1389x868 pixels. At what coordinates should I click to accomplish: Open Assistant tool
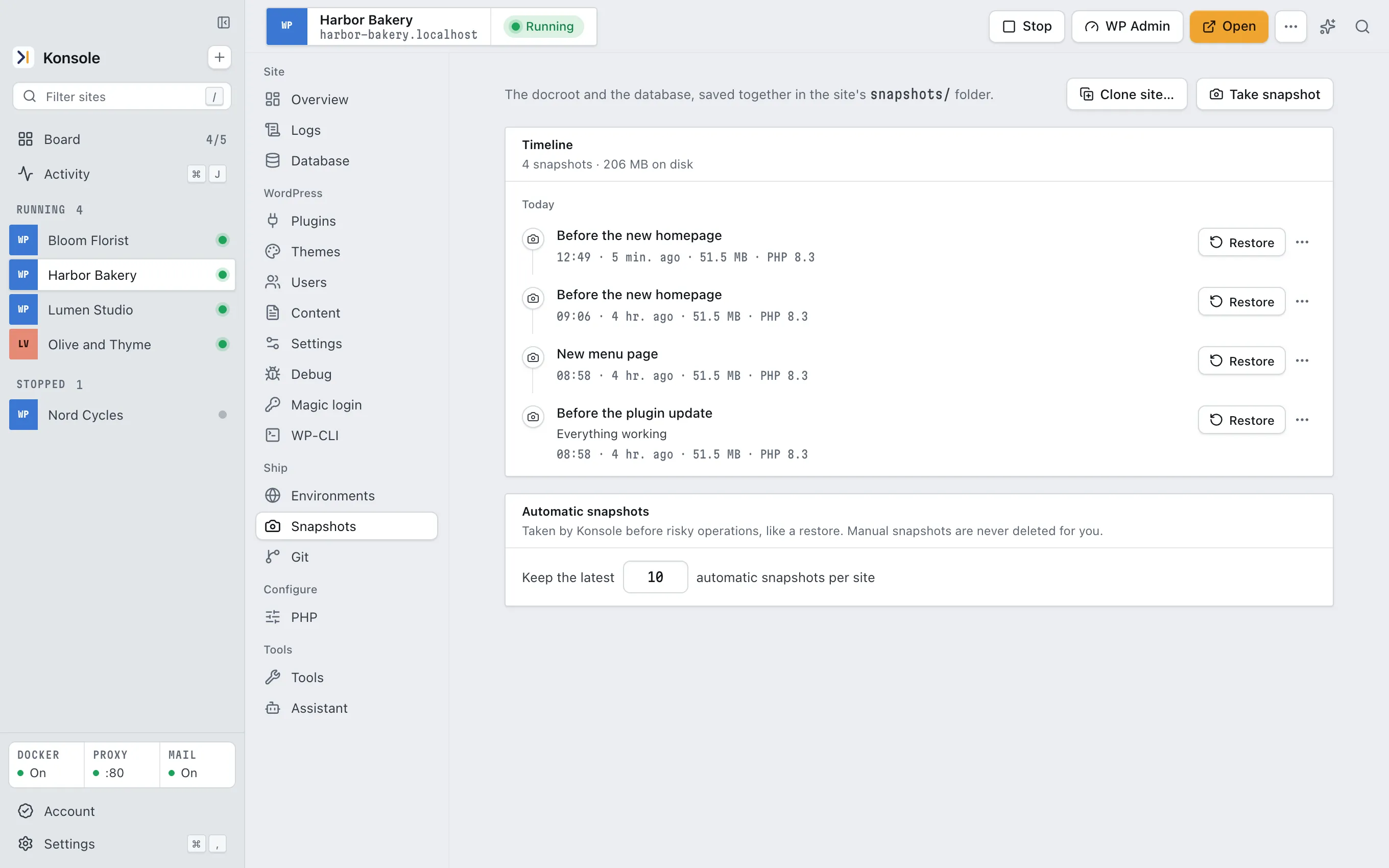(x=346, y=708)
